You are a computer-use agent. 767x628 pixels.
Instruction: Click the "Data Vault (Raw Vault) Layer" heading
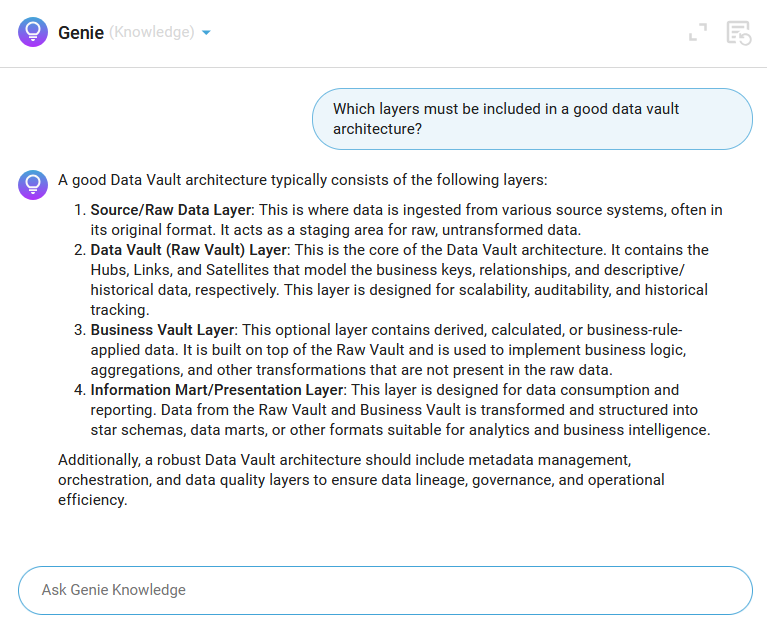(x=188, y=250)
